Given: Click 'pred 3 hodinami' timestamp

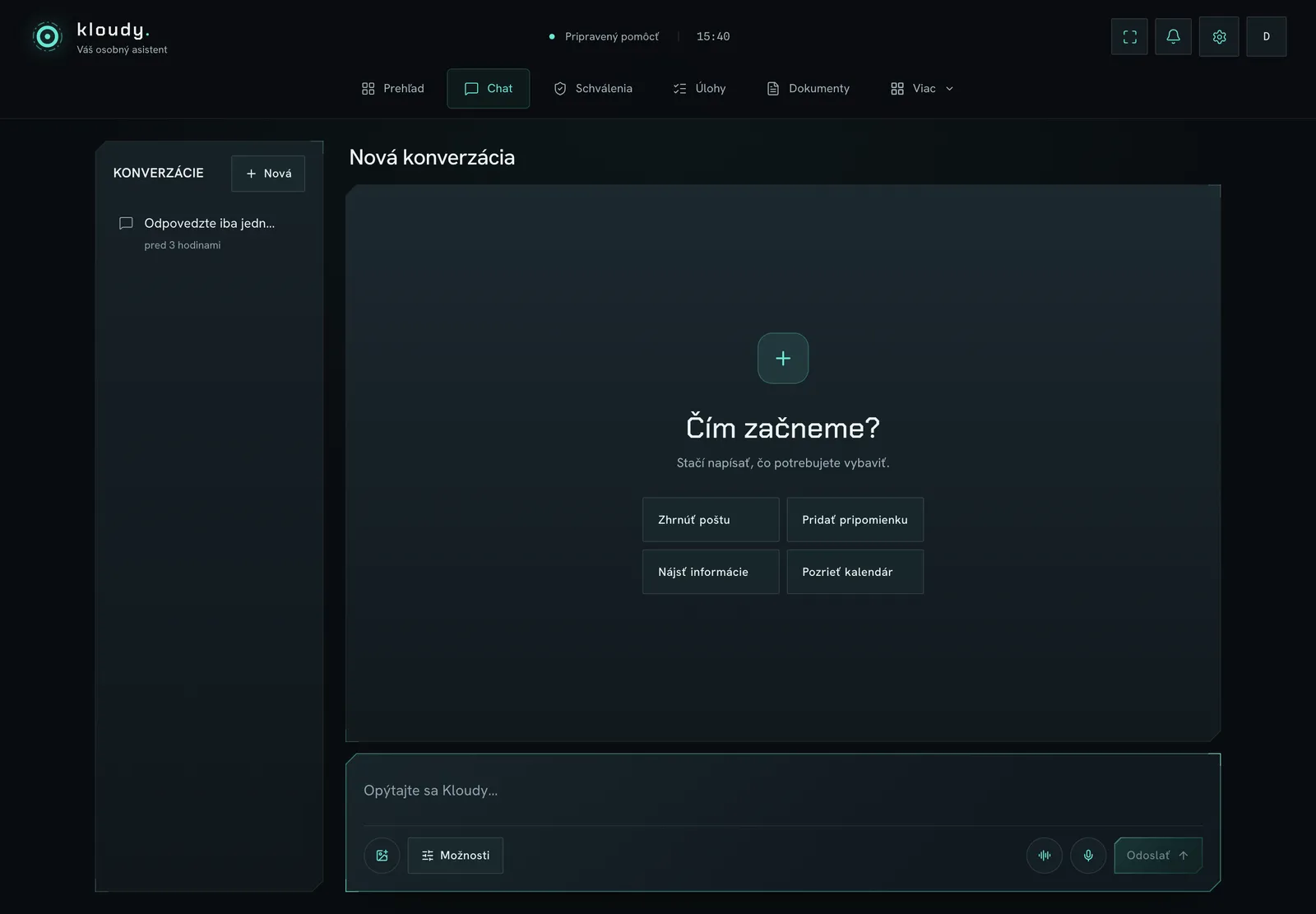Looking at the screenshot, I should [x=183, y=245].
